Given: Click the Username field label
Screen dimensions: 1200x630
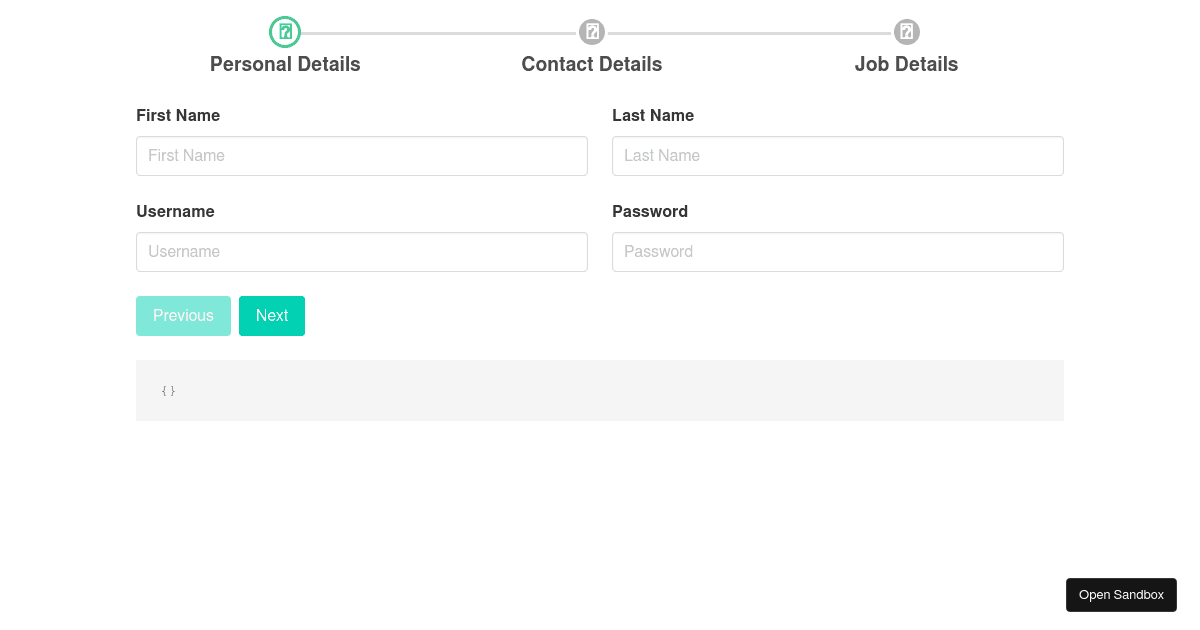Looking at the screenshot, I should pos(175,211).
